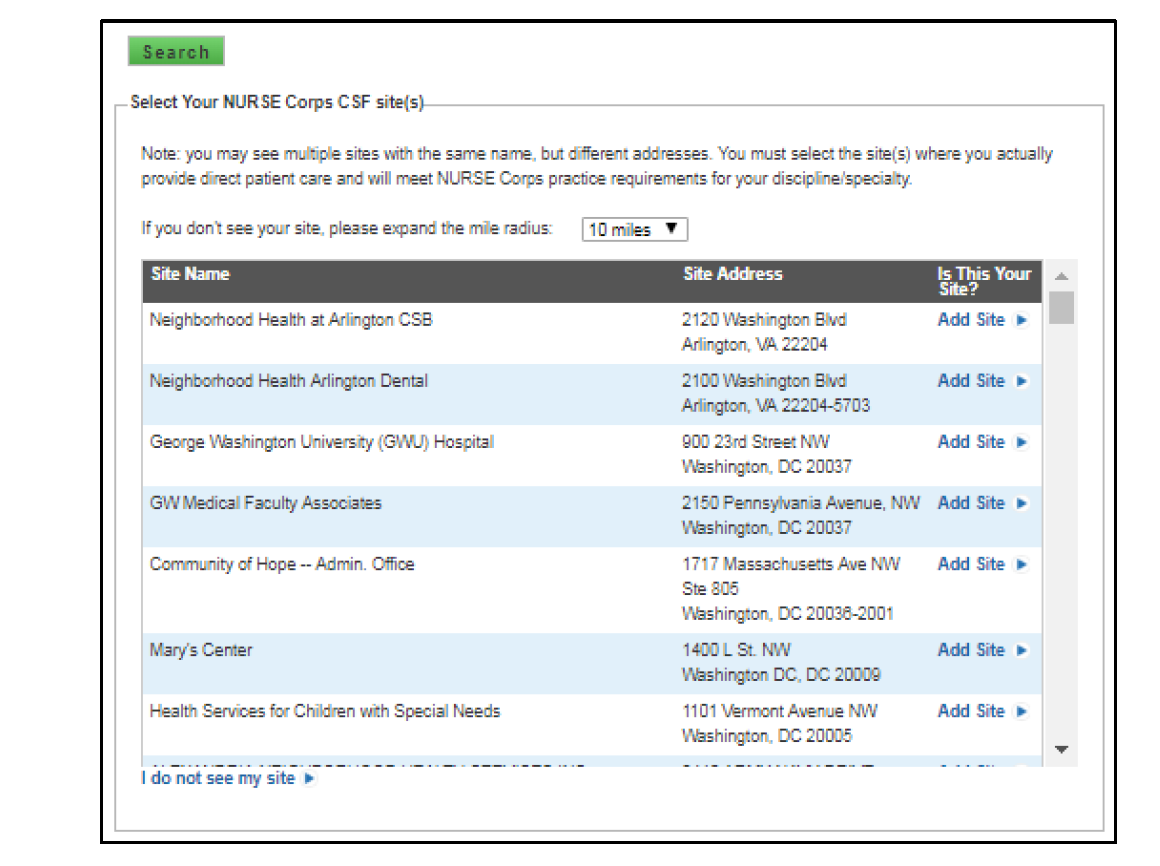Click the green Search button
This screenshot has width=1160, height=866.
coord(176,52)
